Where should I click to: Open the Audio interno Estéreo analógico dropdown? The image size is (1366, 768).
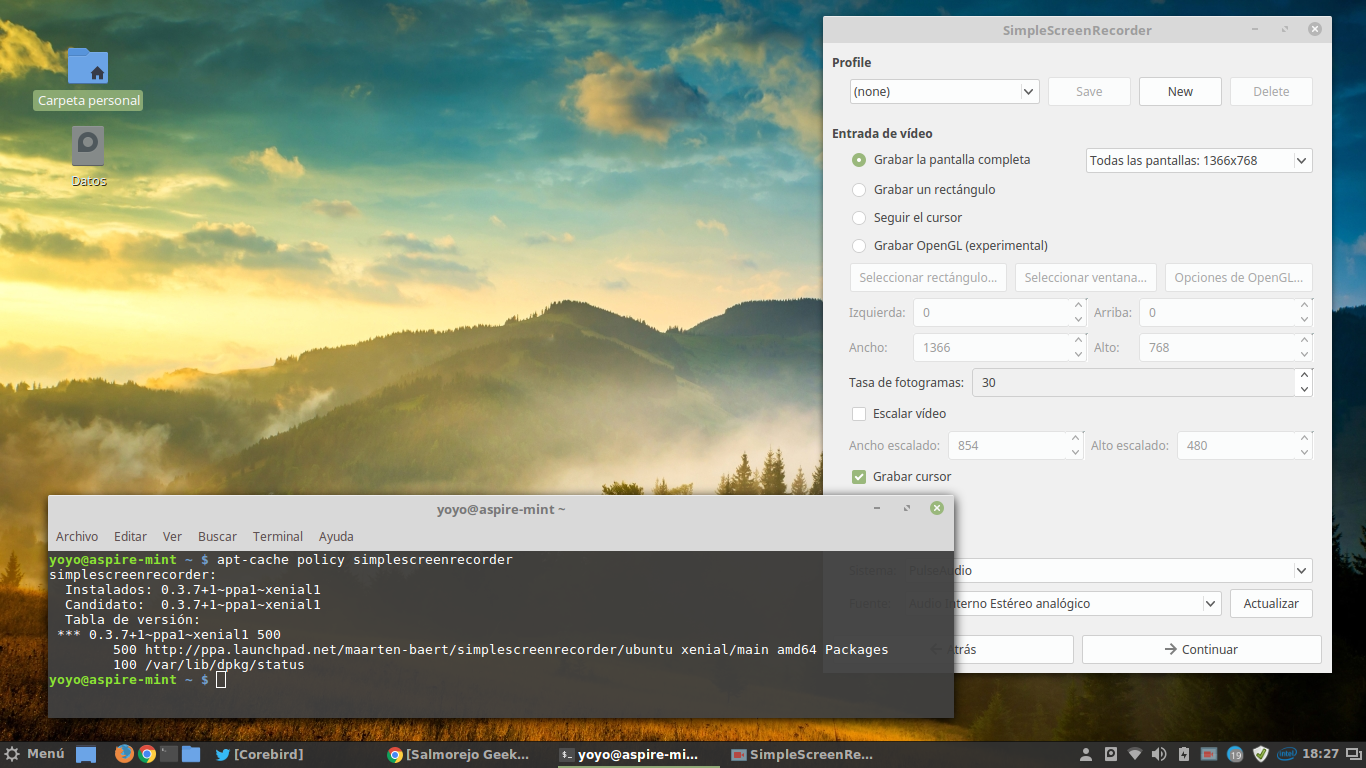coord(1062,603)
